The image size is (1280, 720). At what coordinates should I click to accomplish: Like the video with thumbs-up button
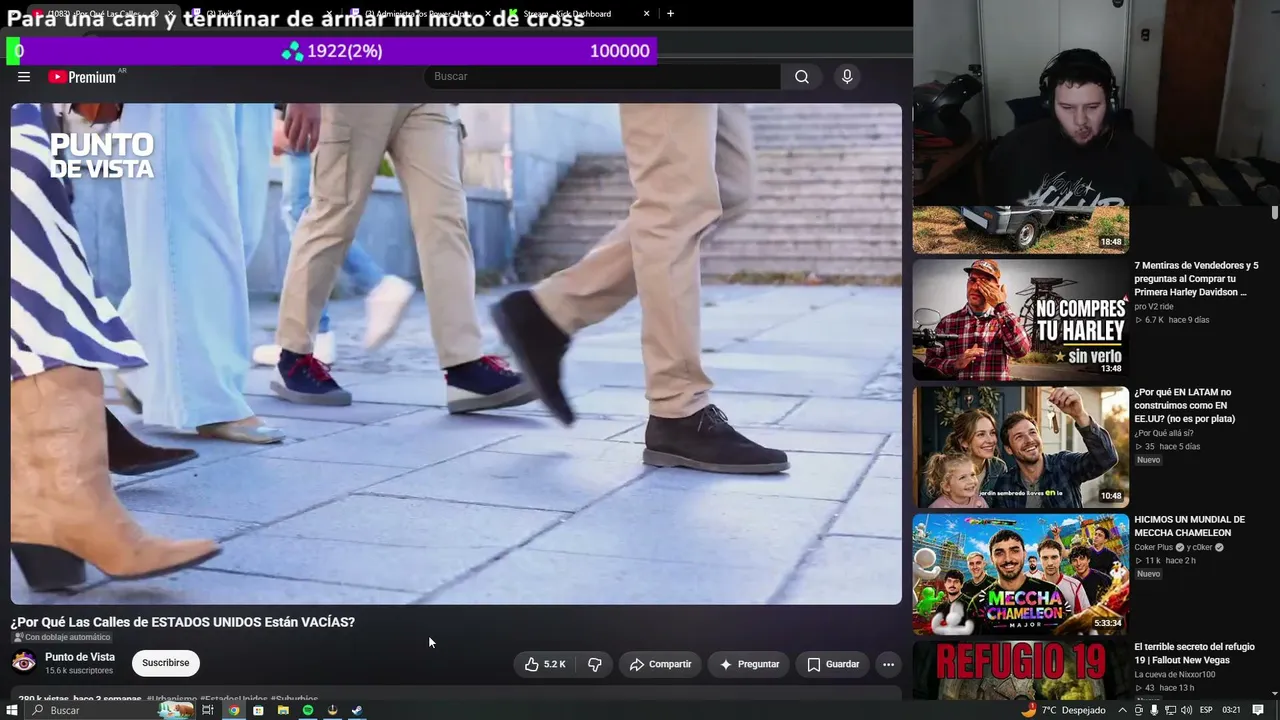[x=546, y=664]
